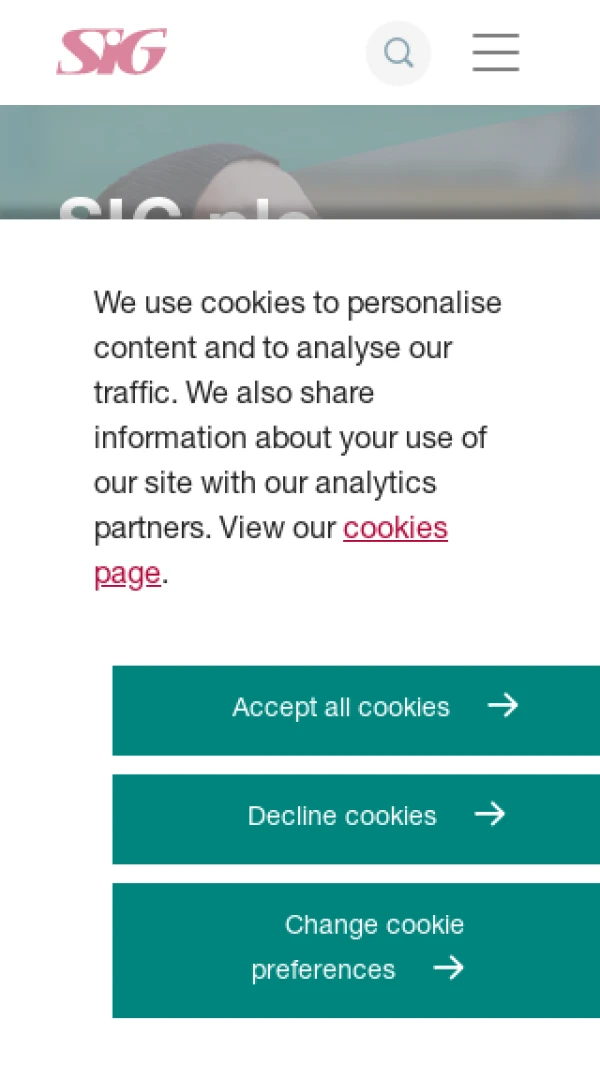Click the cookie notice paragraph text

(298, 437)
